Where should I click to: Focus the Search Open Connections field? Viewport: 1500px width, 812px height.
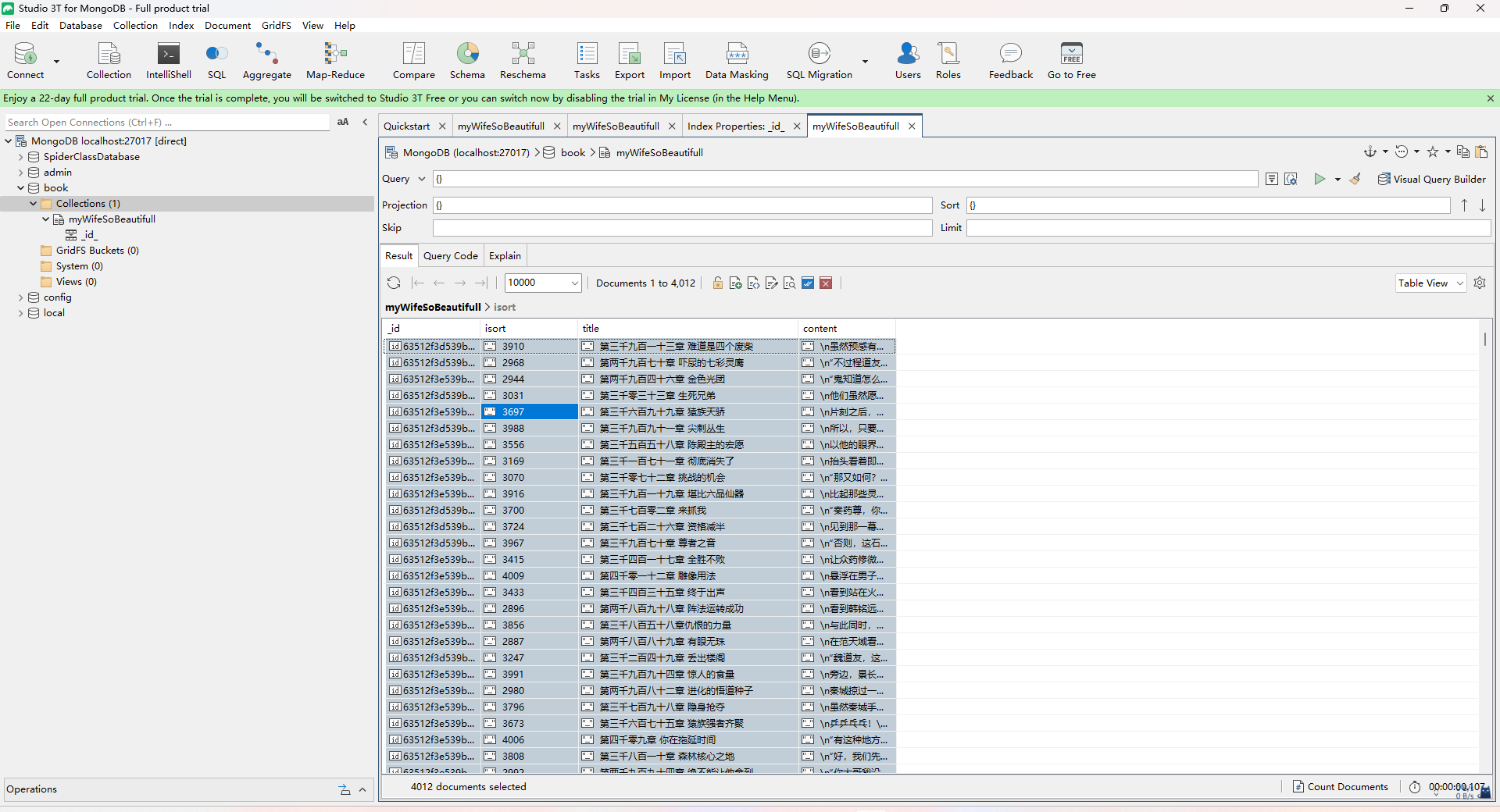[x=167, y=122]
